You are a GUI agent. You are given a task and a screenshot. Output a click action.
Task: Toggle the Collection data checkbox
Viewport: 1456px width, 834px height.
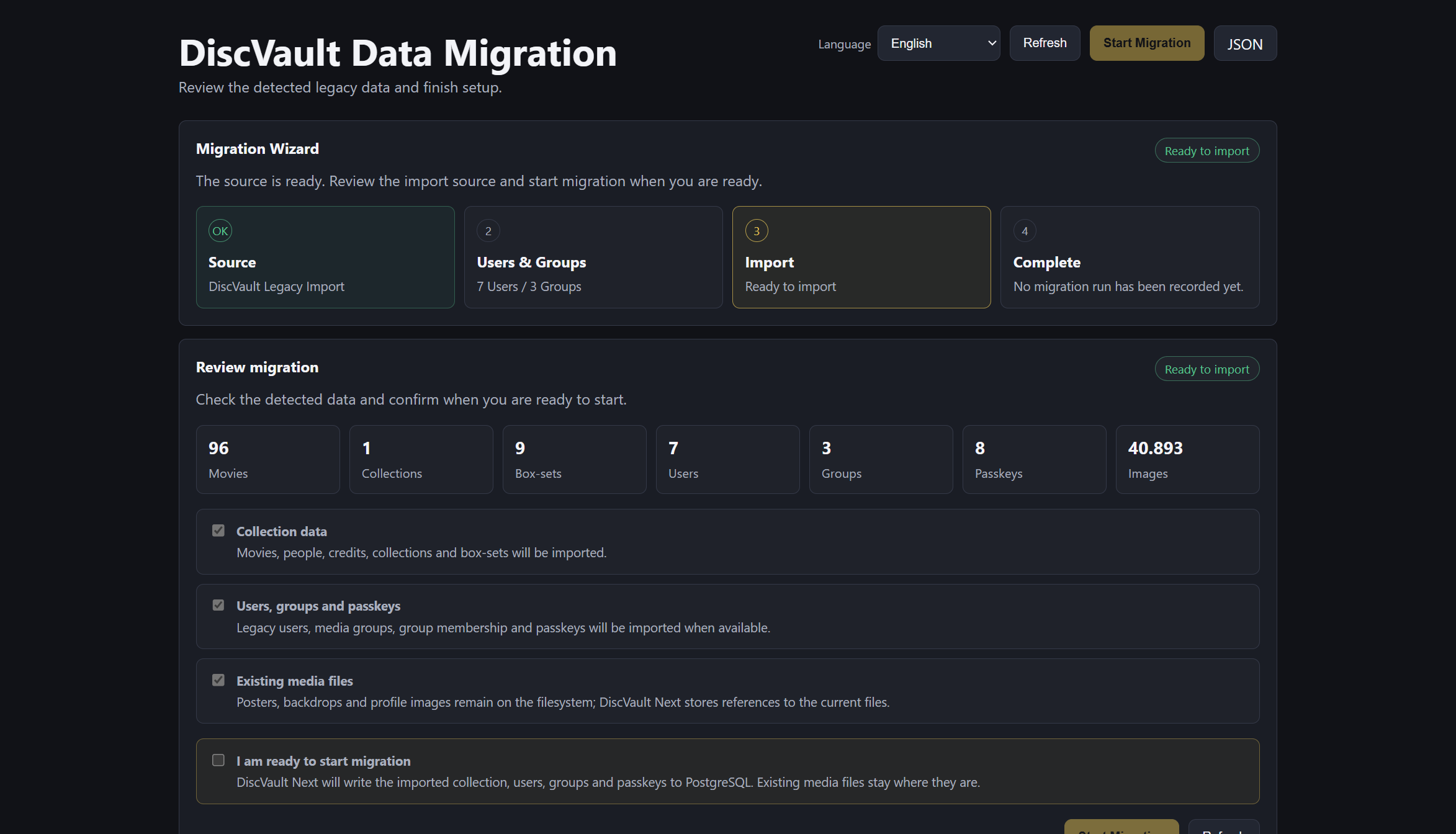218,531
